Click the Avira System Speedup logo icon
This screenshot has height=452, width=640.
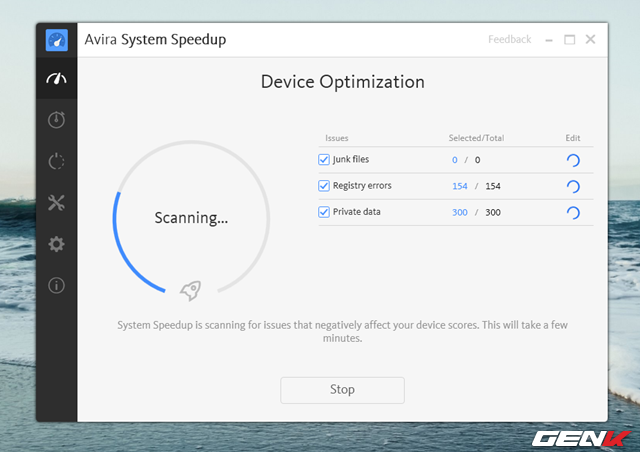(57, 40)
